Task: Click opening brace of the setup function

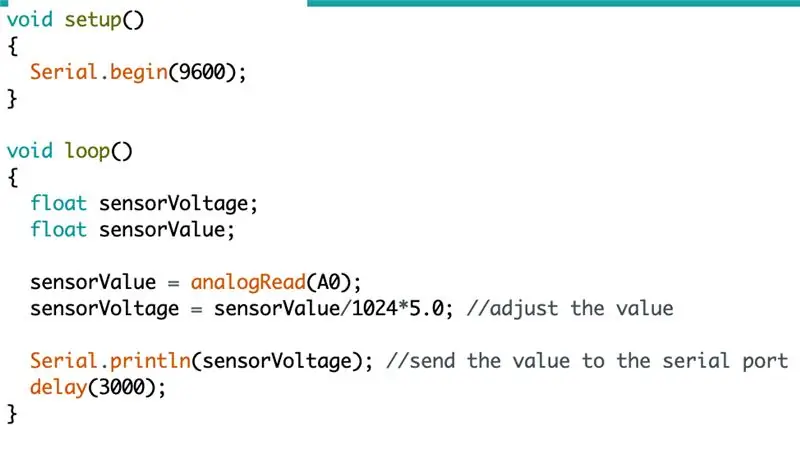Action: click(13, 46)
